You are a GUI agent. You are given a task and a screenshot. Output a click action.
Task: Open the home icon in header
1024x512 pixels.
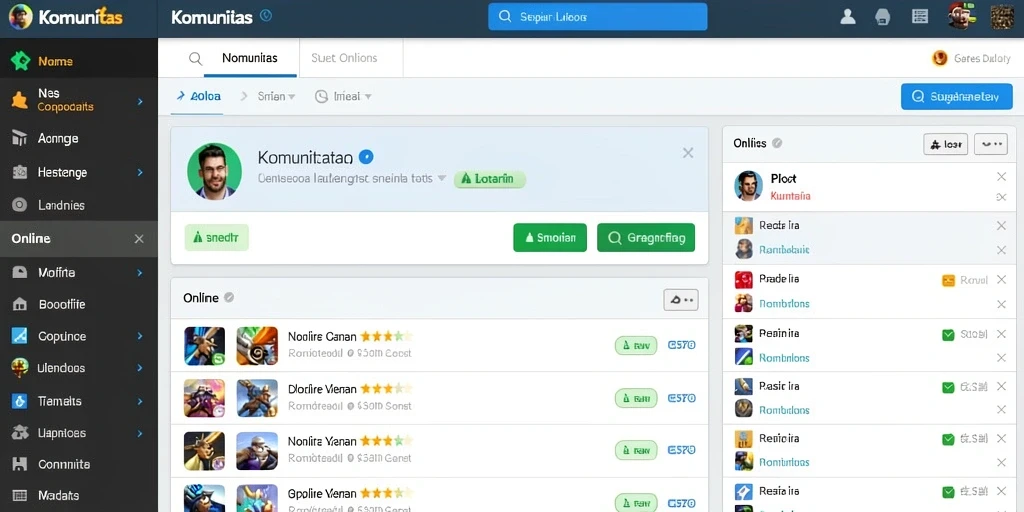[882, 17]
